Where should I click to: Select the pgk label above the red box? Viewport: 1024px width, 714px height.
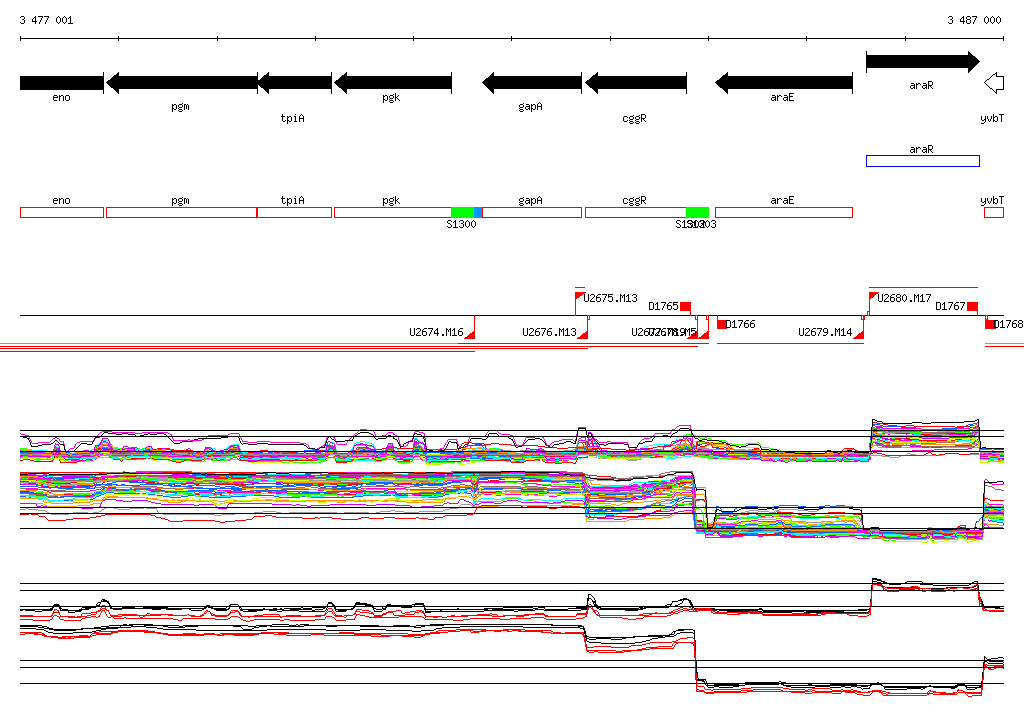(x=391, y=201)
